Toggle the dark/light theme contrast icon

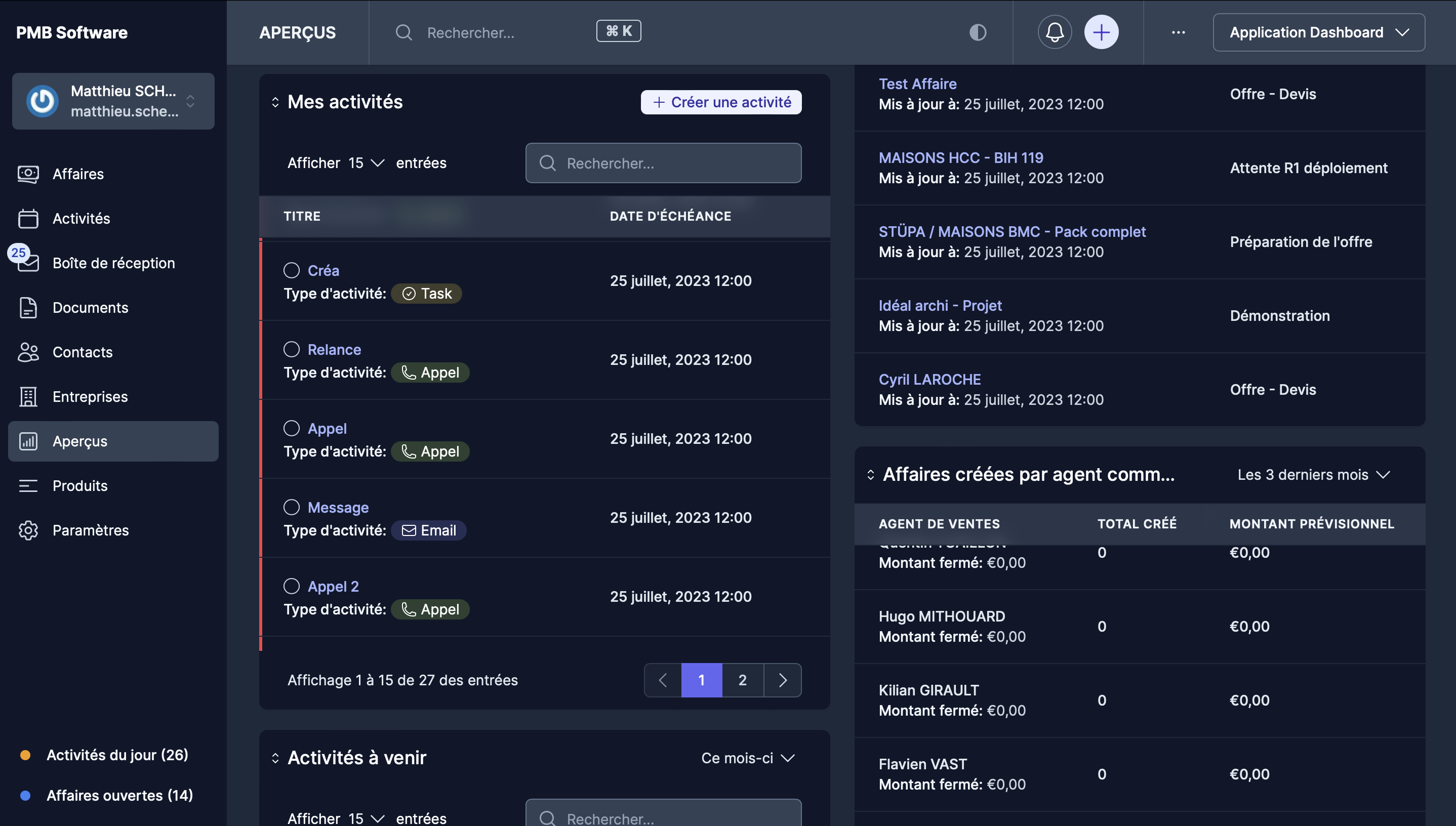[x=978, y=32]
